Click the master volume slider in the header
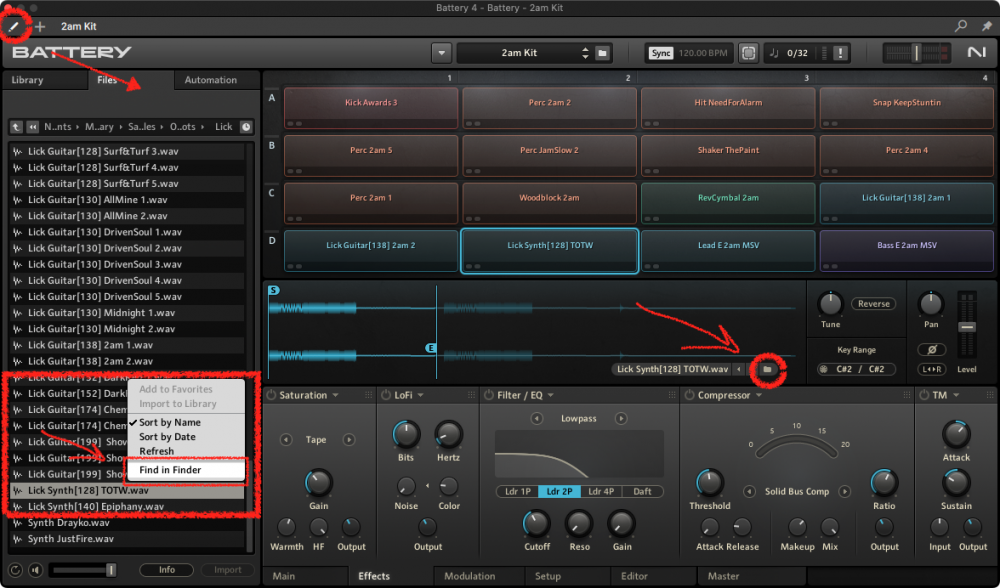This screenshot has height=588, width=1000. [916, 53]
